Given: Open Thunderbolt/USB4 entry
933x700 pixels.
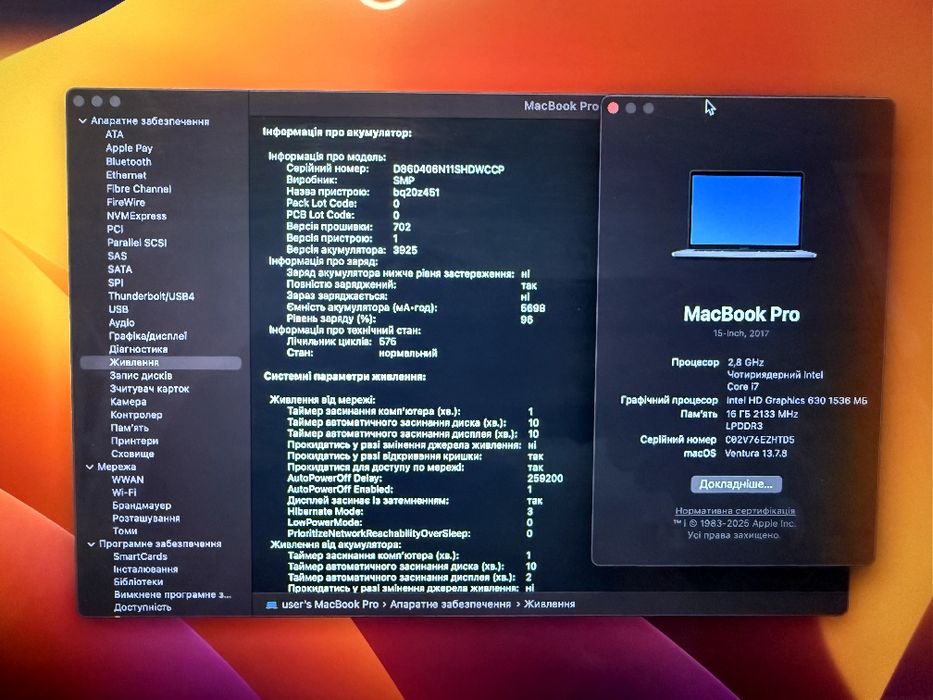Looking at the screenshot, I should [x=151, y=296].
